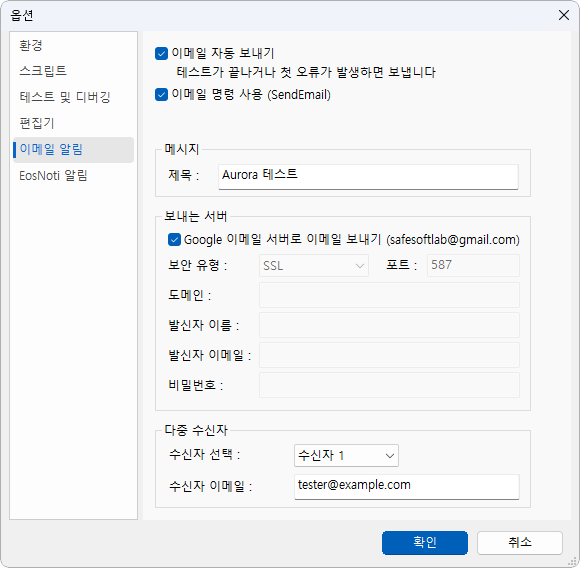Click the 포트 : label
Screen dimensions: 580x568
pyautogui.click(x=402, y=265)
